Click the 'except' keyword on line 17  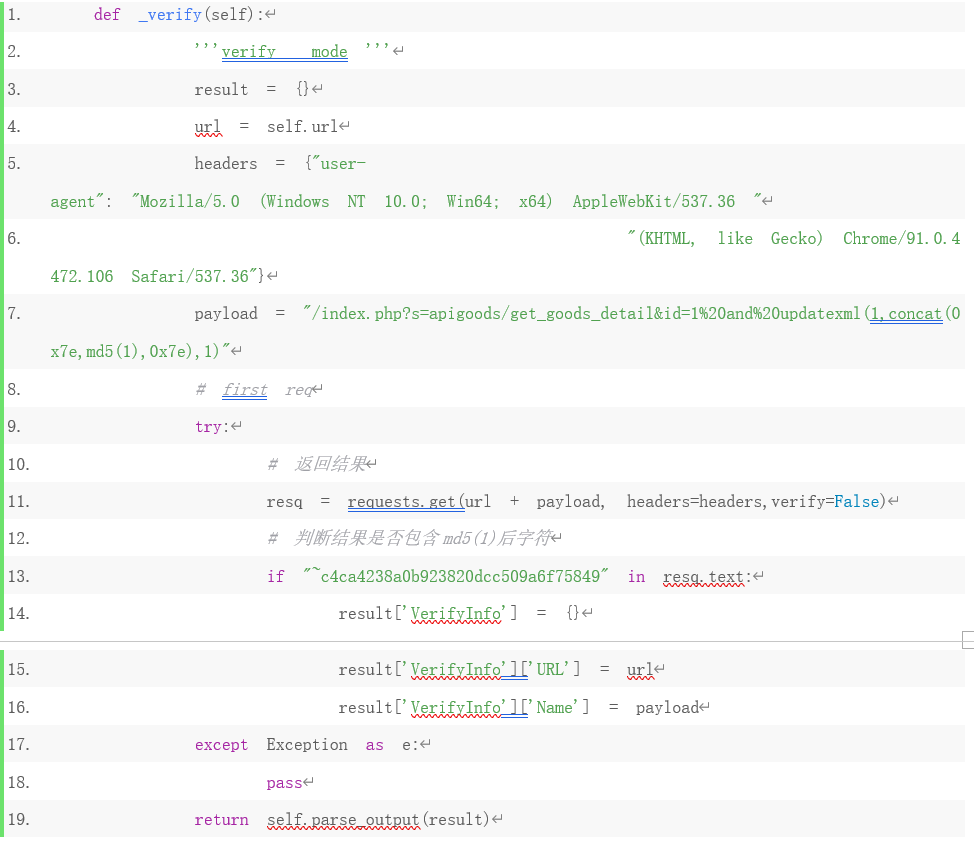[221, 745]
